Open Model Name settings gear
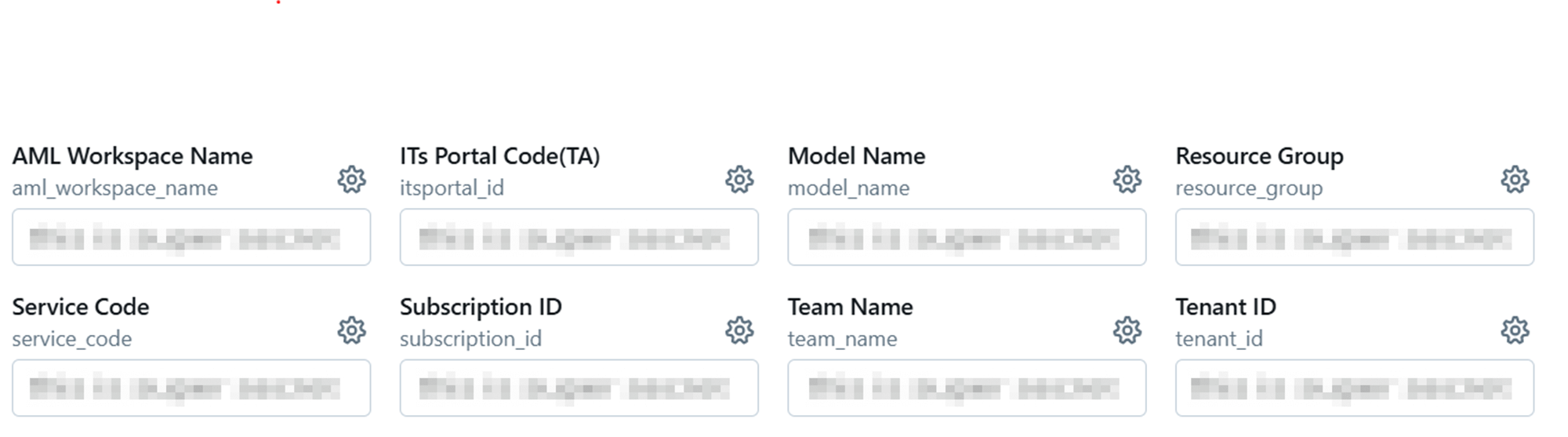 [1127, 180]
